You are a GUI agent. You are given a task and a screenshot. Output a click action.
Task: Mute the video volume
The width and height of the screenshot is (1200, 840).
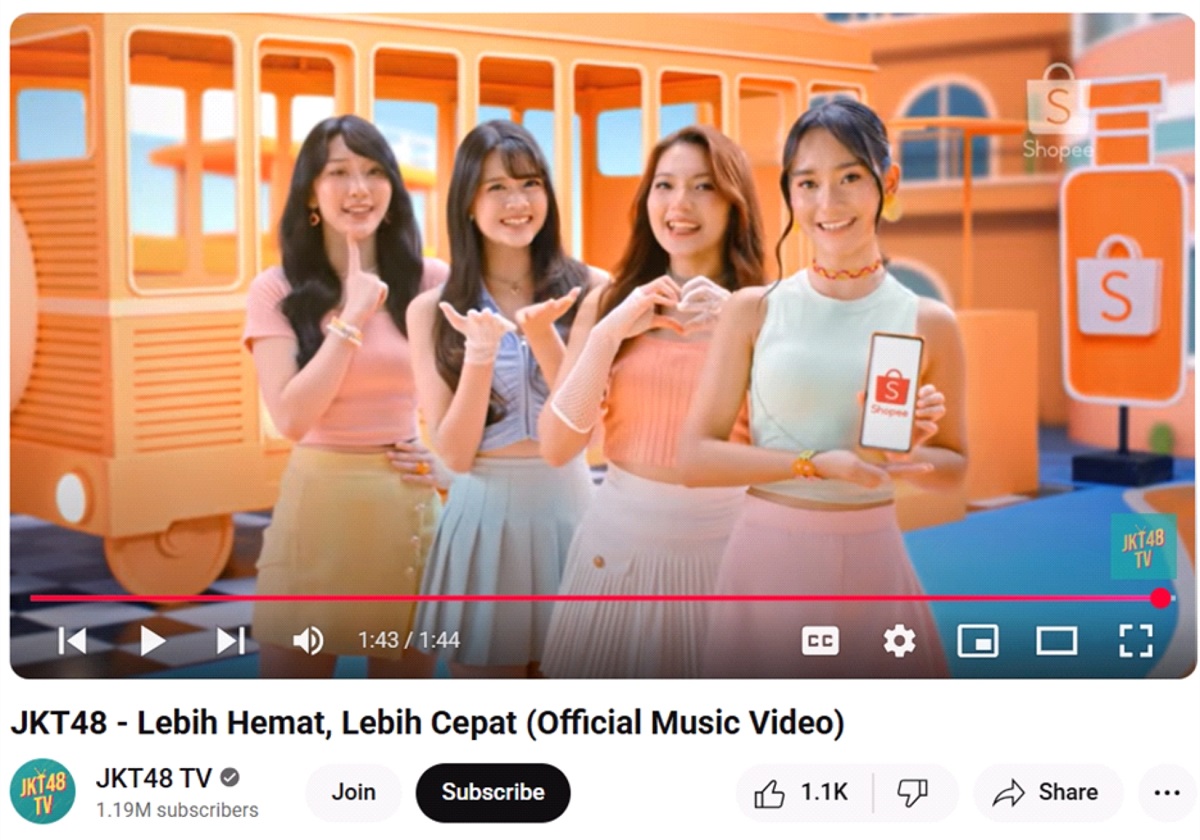(308, 640)
